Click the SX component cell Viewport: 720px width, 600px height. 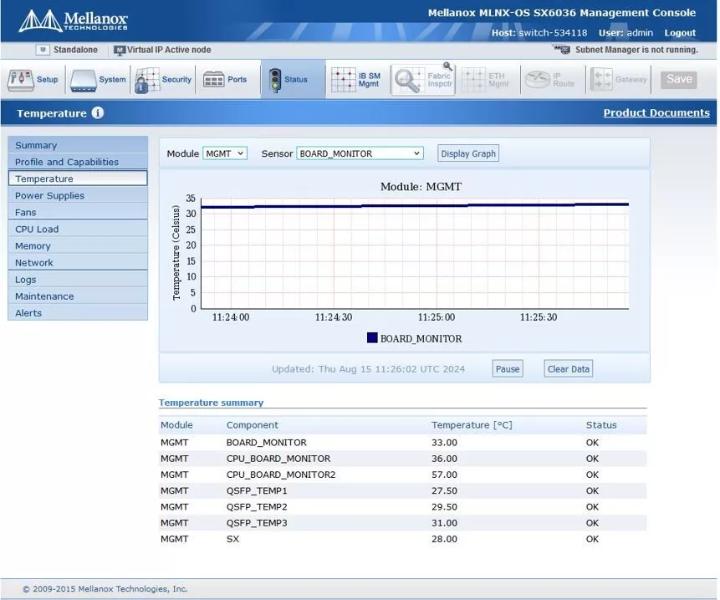point(233,539)
